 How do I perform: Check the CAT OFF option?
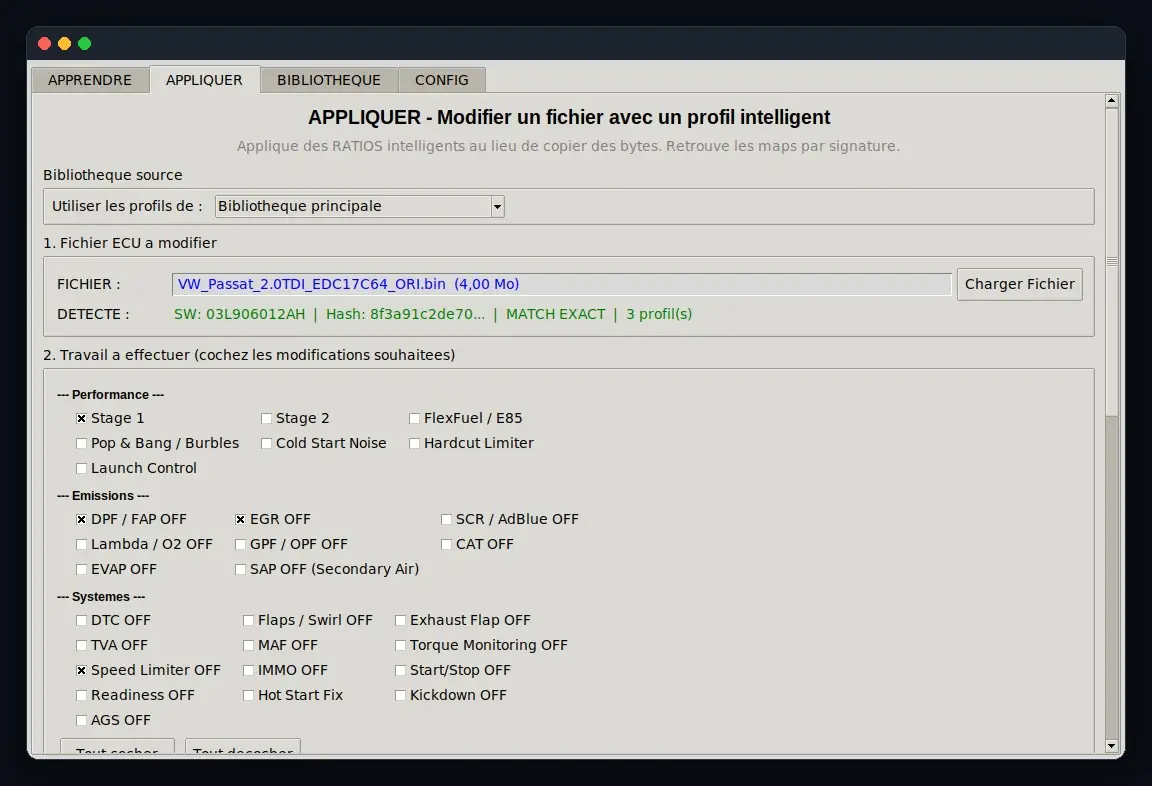(446, 544)
